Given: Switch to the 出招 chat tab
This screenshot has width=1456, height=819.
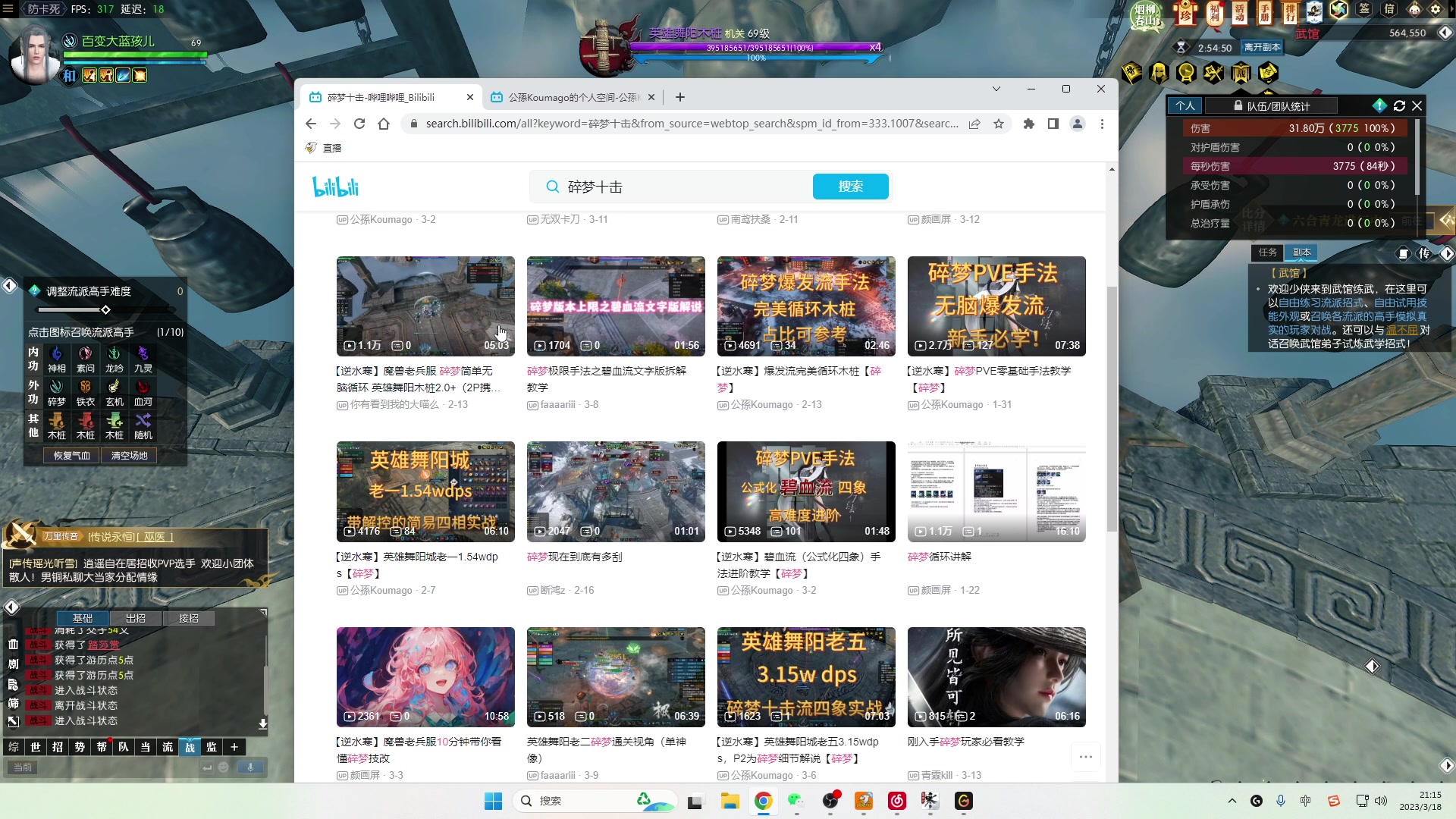Looking at the screenshot, I should point(135,618).
